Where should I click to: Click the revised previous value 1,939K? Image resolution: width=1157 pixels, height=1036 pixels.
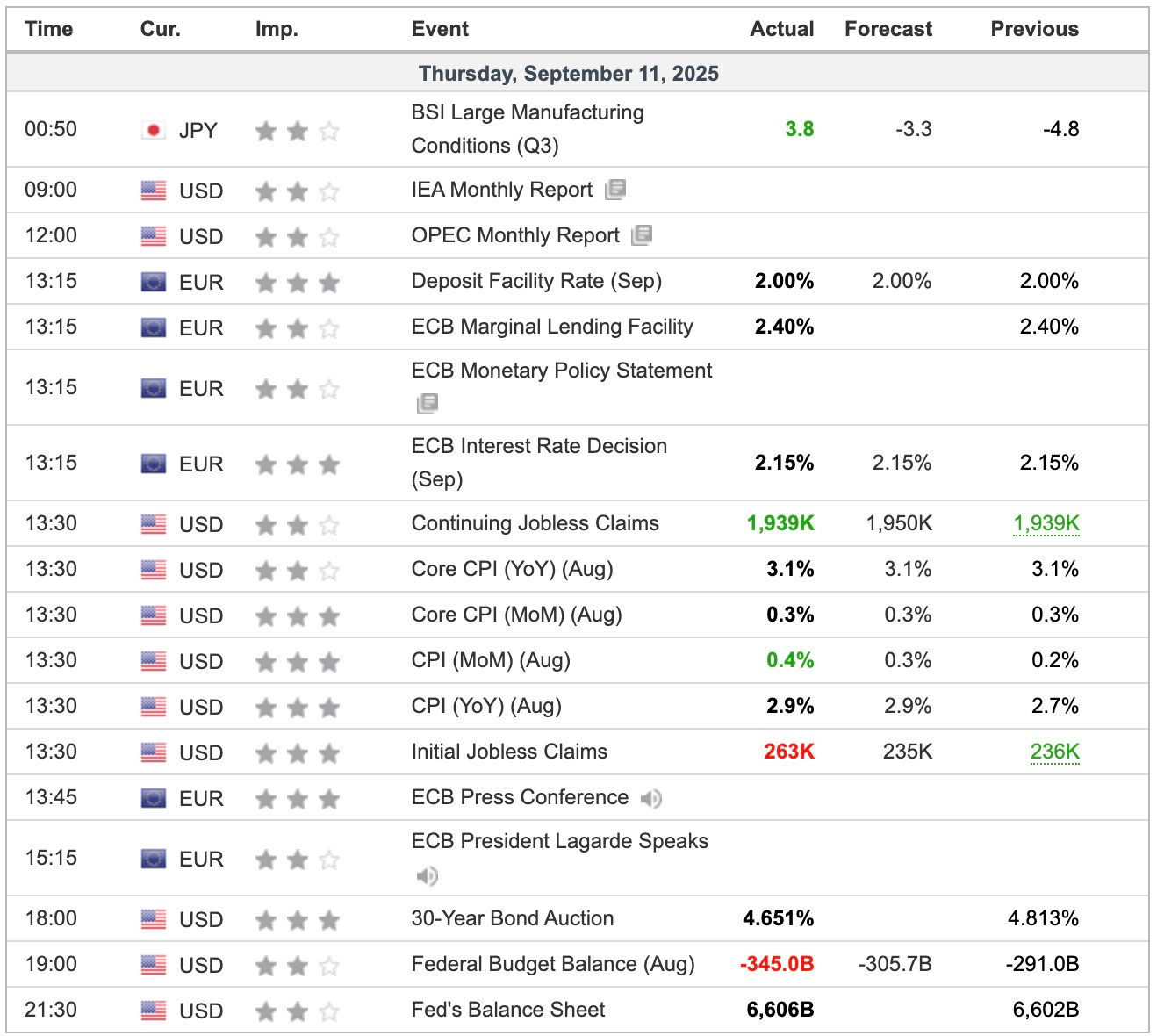click(1046, 523)
